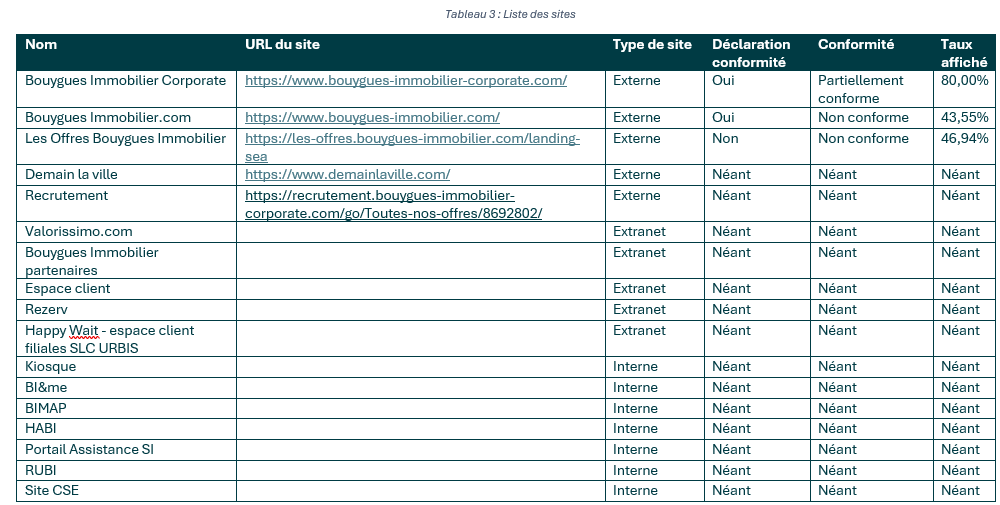Click the "Taux affiché" column header

point(964,53)
